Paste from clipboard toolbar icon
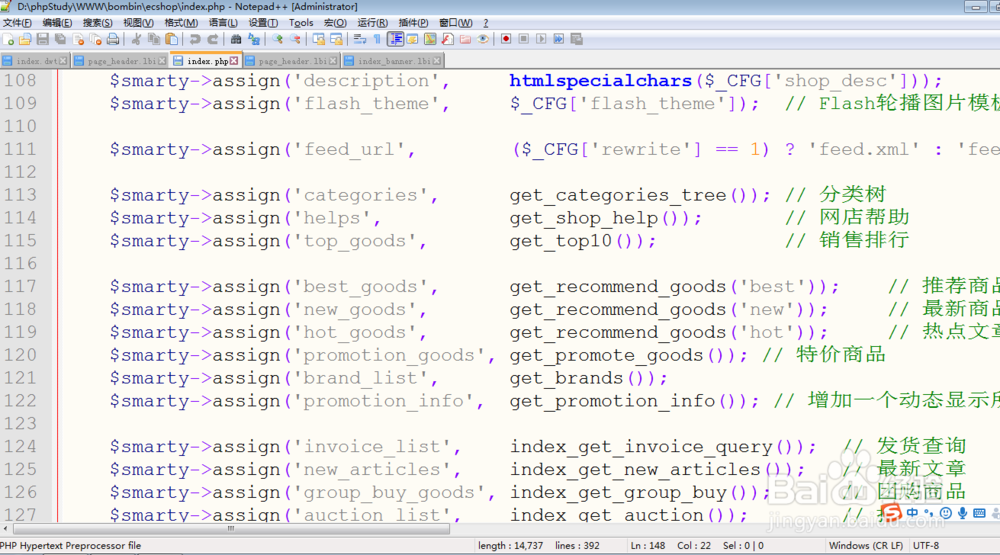Viewport: 1000px width, 555px height. [x=172, y=39]
